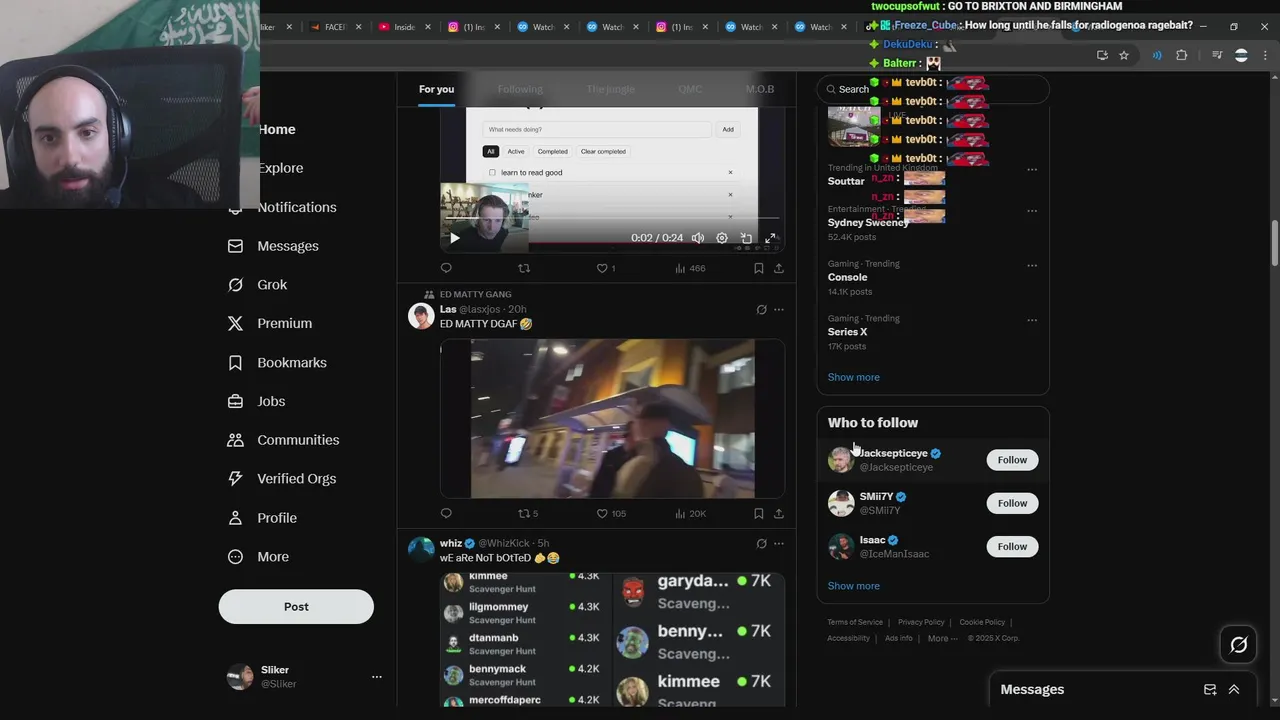Ask Grok about whiz's post
Screen dimensions: 1280x720
pyautogui.click(x=761, y=544)
